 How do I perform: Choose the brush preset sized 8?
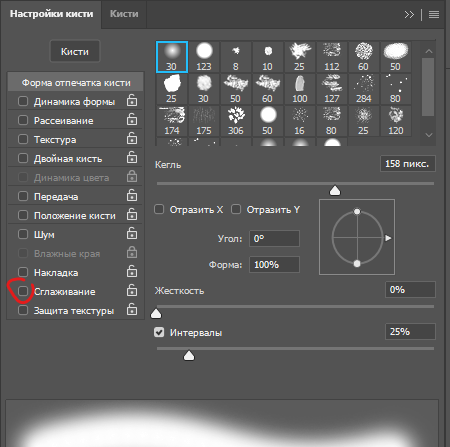236,57
